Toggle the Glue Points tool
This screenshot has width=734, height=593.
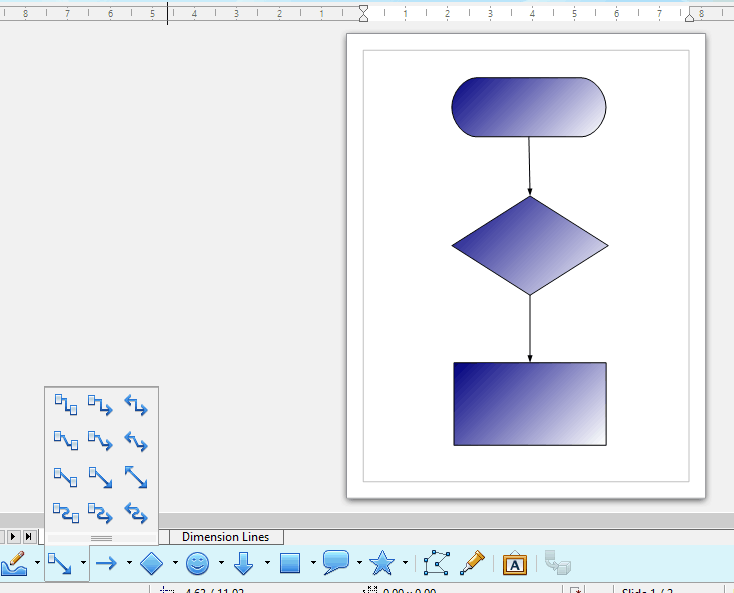click(x=472, y=563)
